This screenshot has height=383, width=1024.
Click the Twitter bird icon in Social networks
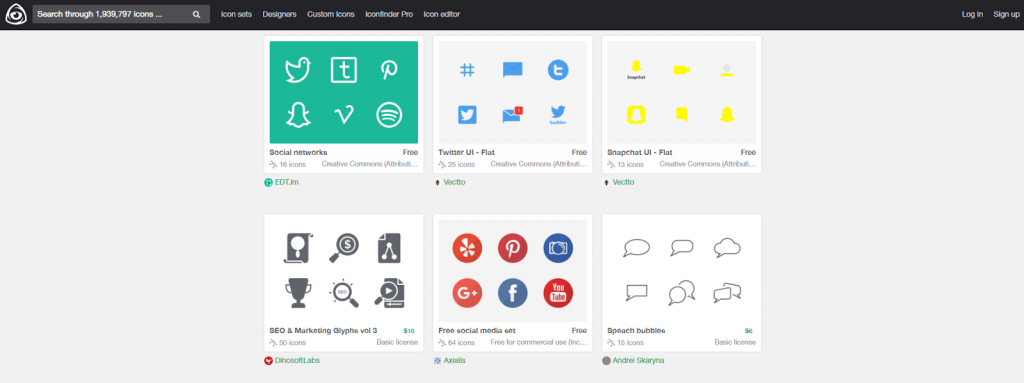[x=298, y=70]
